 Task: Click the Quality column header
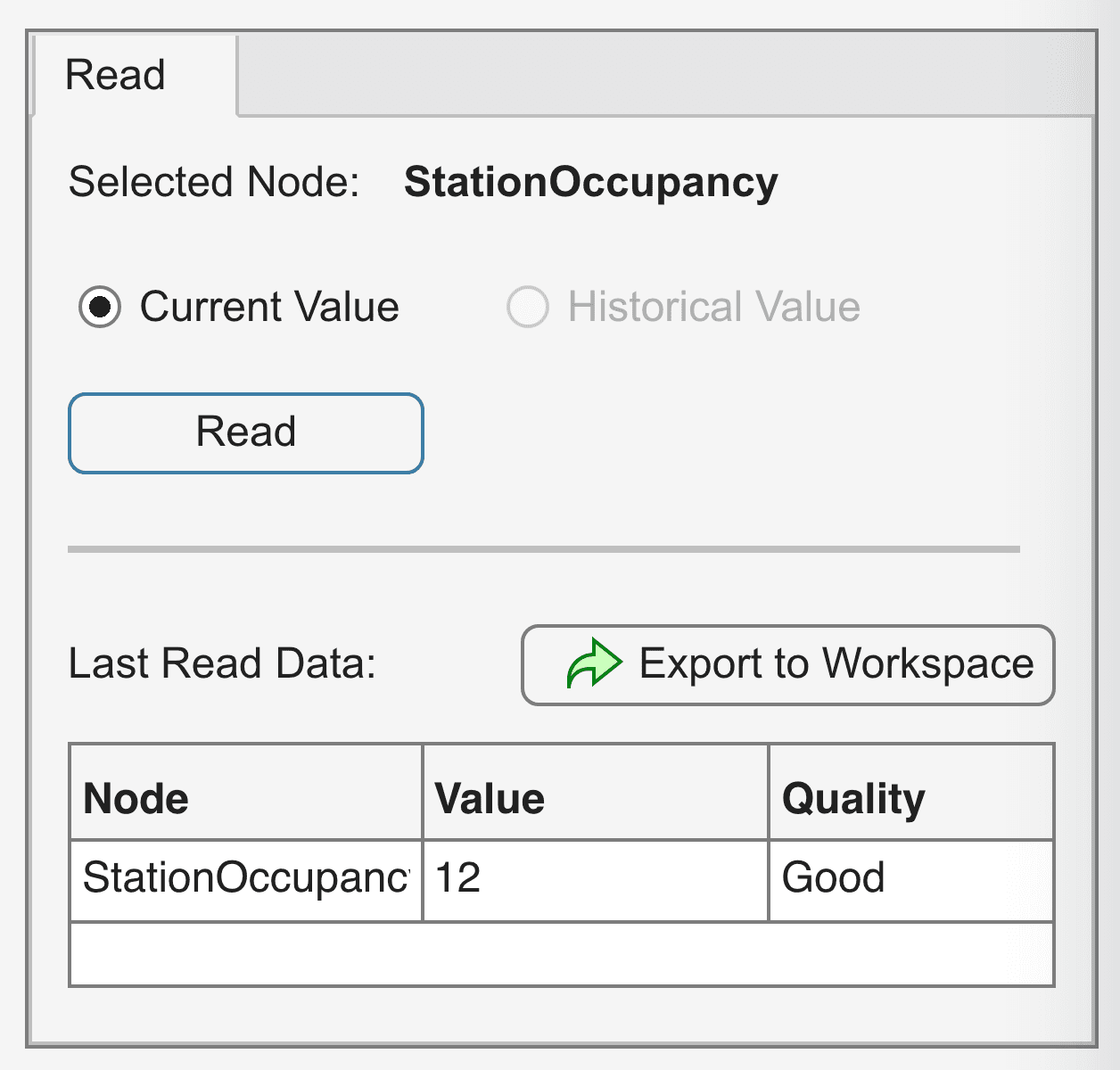click(x=911, y=793)
